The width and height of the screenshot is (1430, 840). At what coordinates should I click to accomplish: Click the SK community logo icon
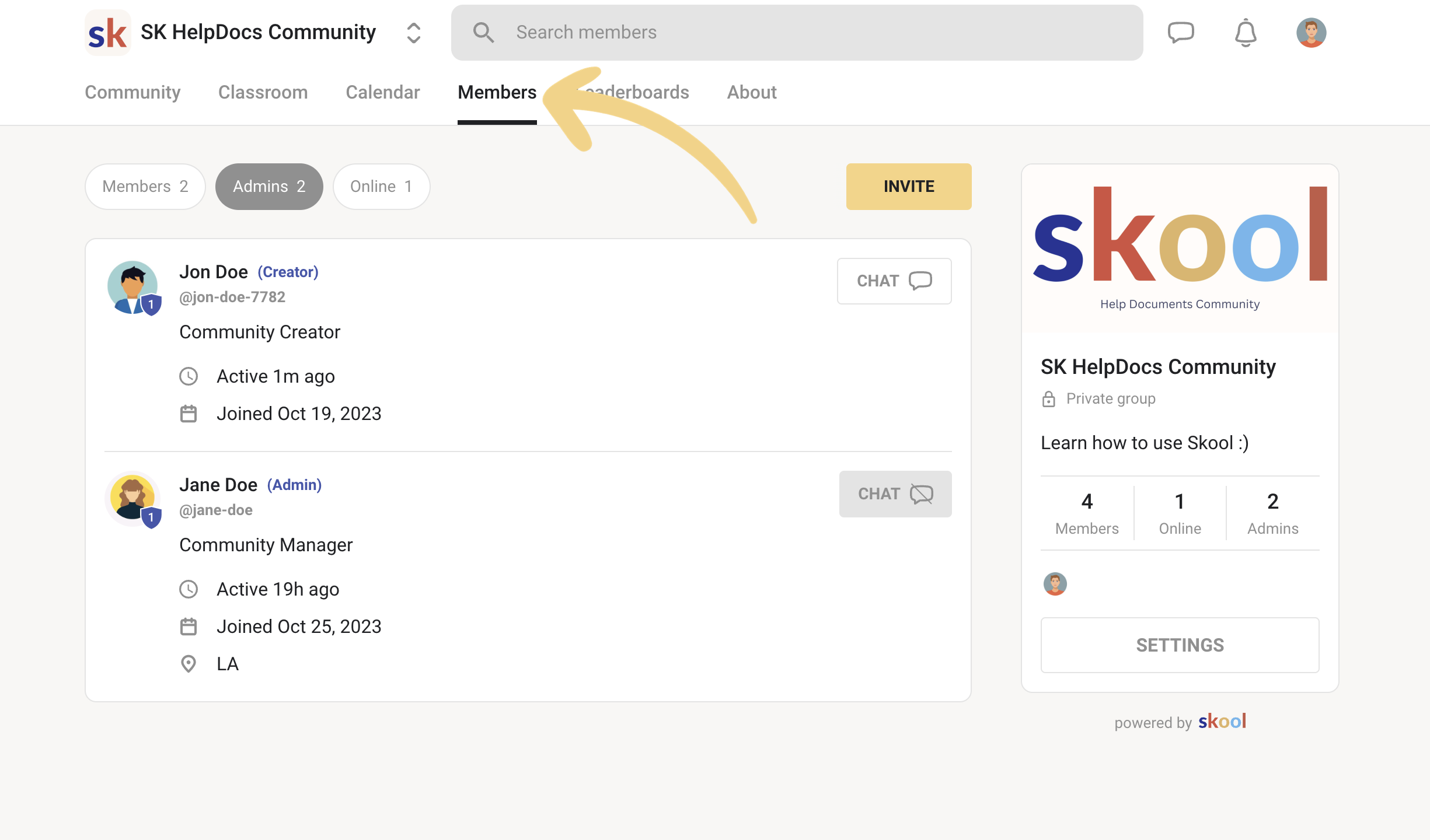pos(107,33)
